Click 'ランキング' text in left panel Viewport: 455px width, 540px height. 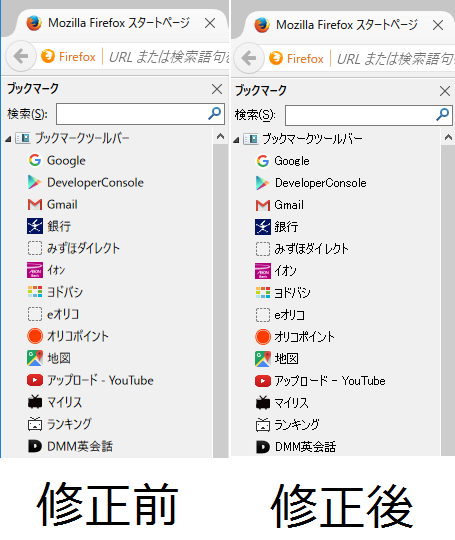tap(69, 424)
